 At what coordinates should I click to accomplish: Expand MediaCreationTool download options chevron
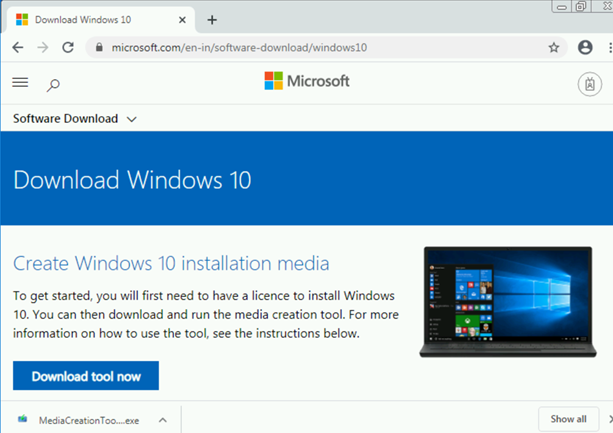163,420
